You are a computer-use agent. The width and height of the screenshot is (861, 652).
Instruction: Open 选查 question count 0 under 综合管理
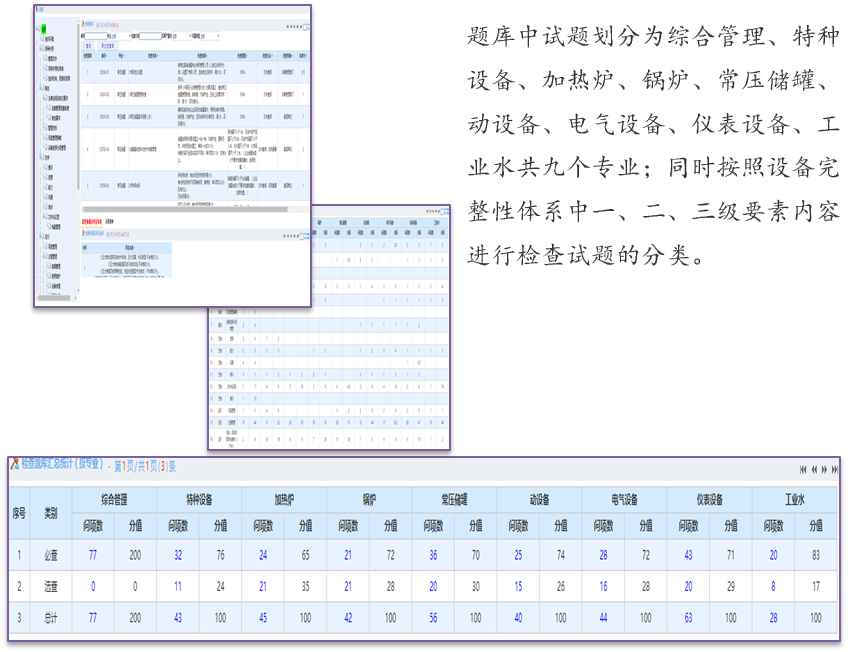coord(93,587)
